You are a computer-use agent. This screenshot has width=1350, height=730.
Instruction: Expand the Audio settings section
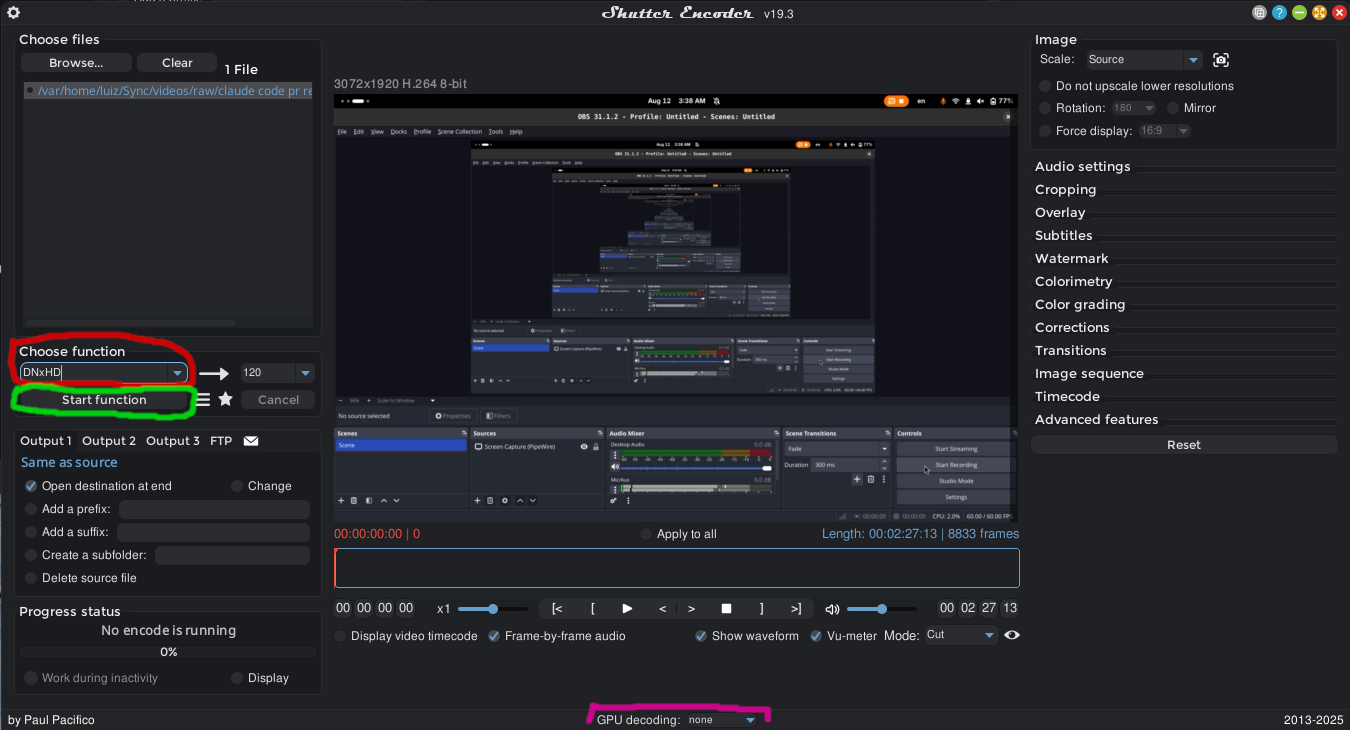coord(1082,167)
